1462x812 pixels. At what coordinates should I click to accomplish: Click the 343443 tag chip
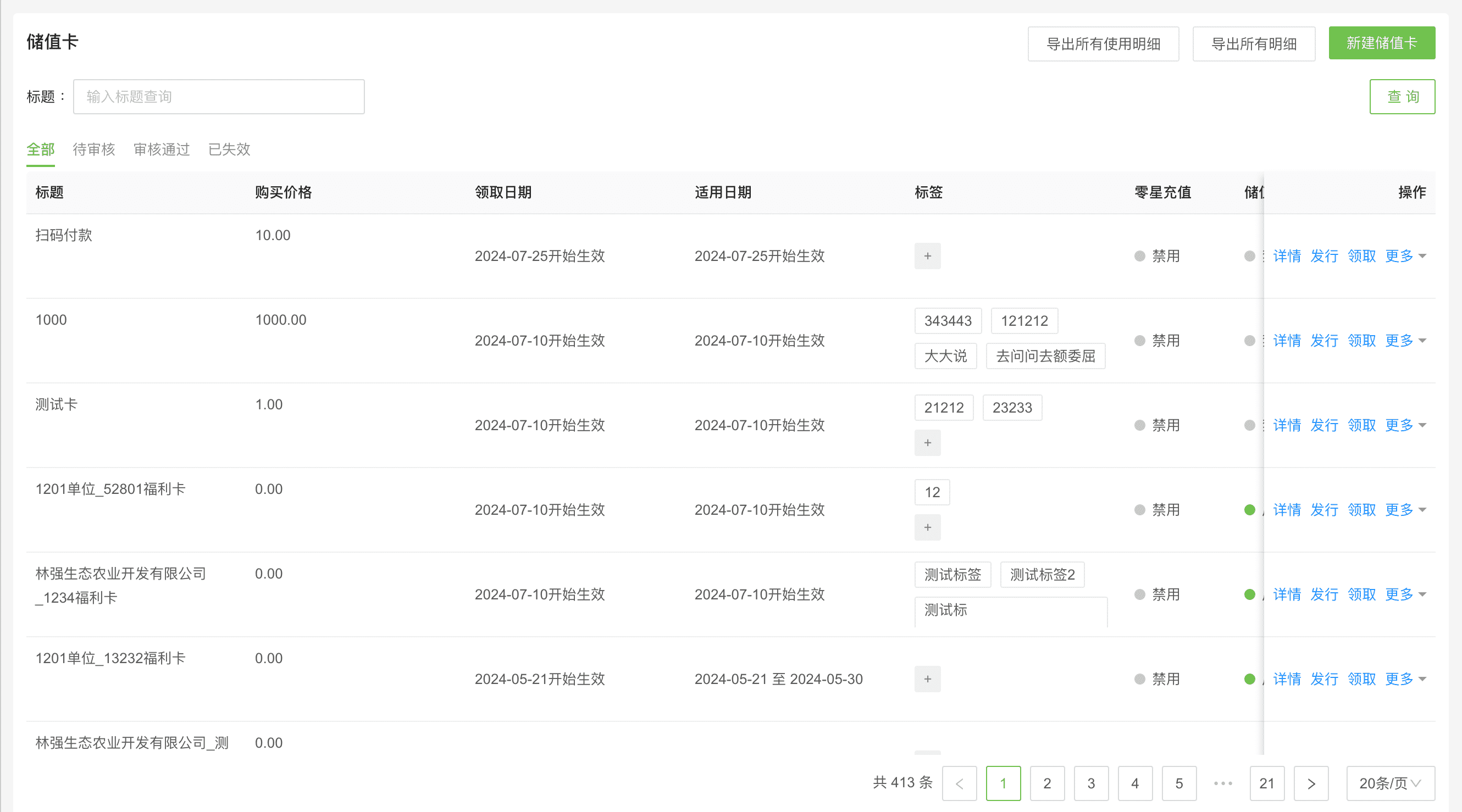(947, 321)
